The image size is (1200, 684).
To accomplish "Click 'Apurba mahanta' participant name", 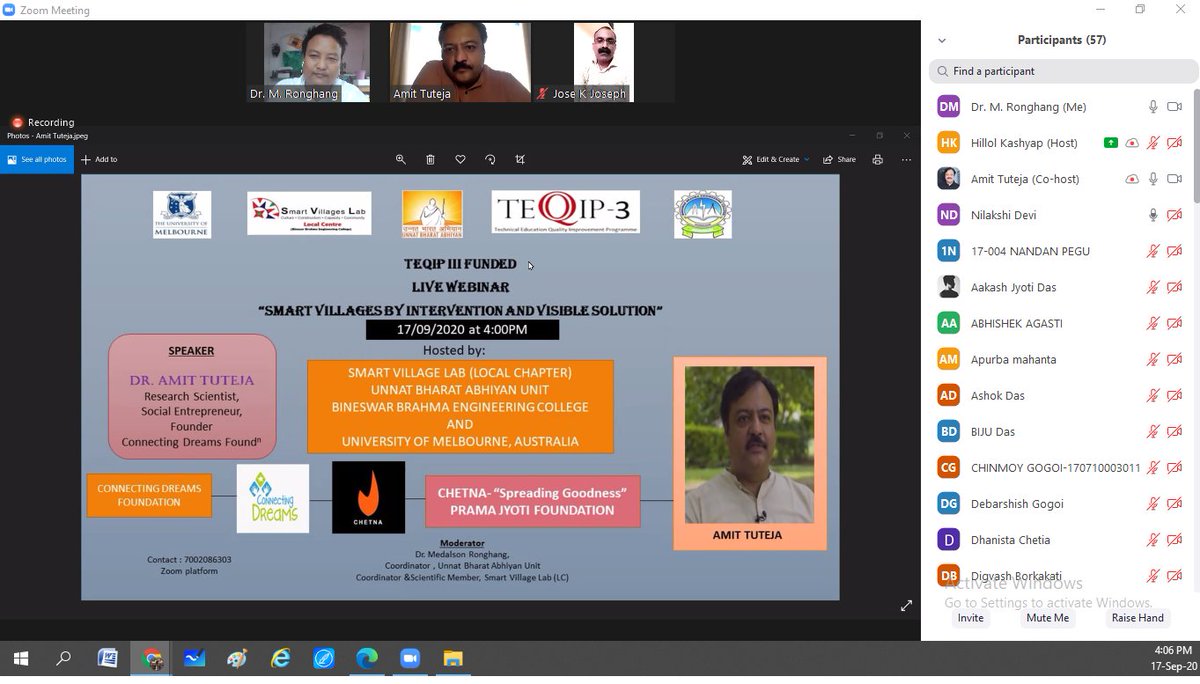I will pos(1013,360).
